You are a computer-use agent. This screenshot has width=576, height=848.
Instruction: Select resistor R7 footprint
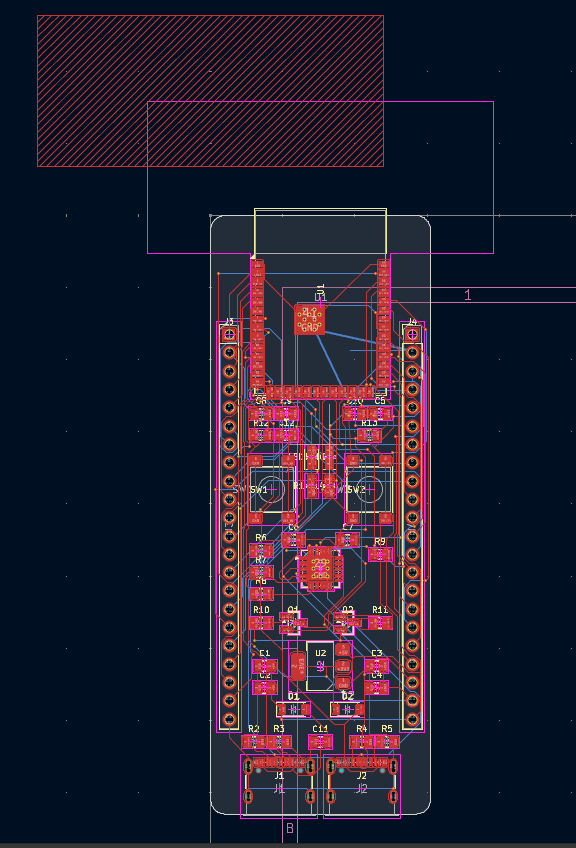pos(261,572)
